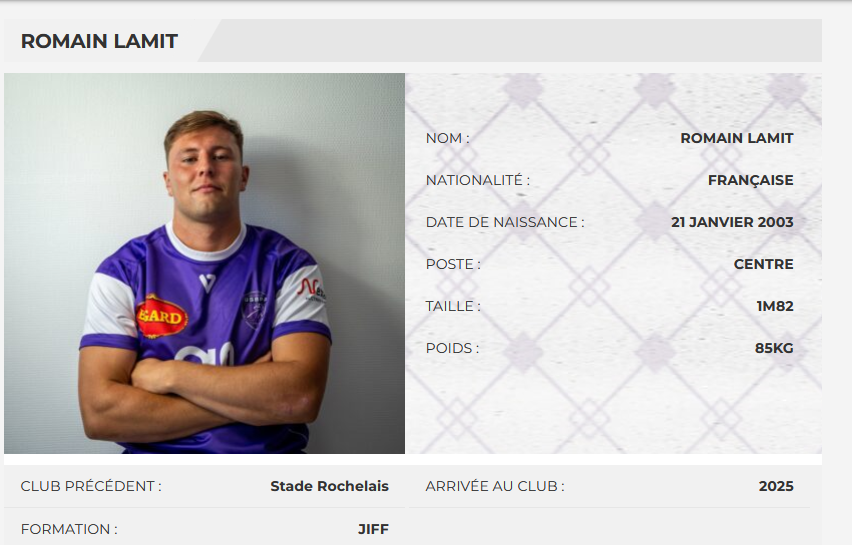
Task: Click the CENTRE position value
Action: (763, 264)
